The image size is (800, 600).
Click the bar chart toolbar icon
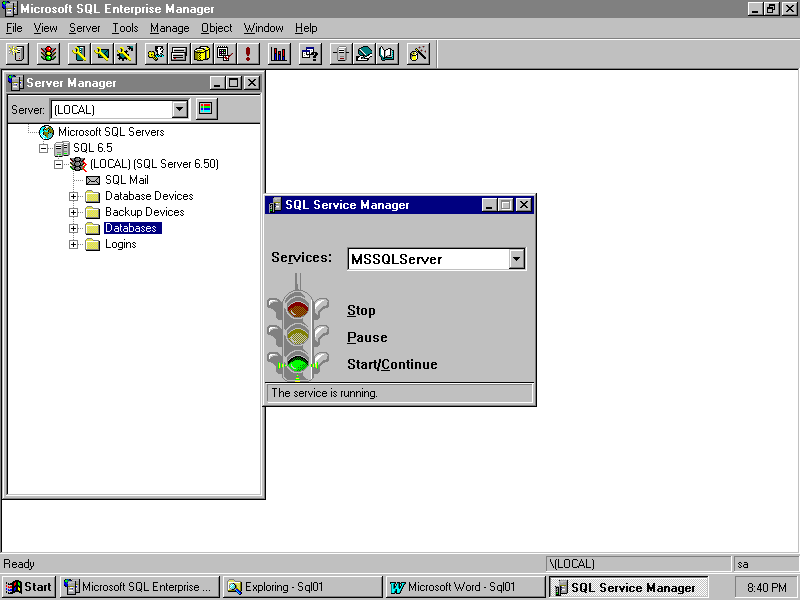click(279, 54)
